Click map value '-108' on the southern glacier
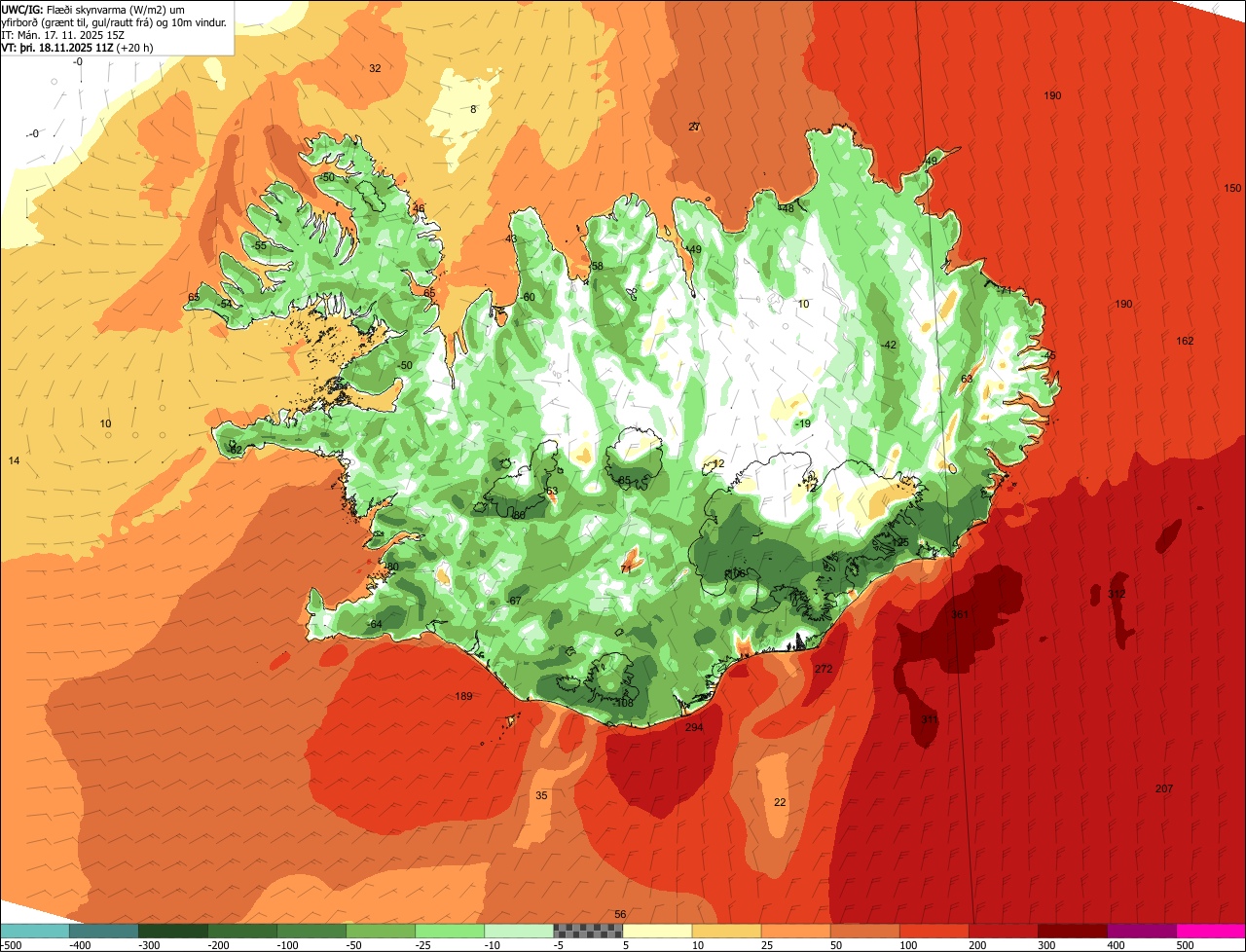The image size is (1246, 952). coord(624,703)
